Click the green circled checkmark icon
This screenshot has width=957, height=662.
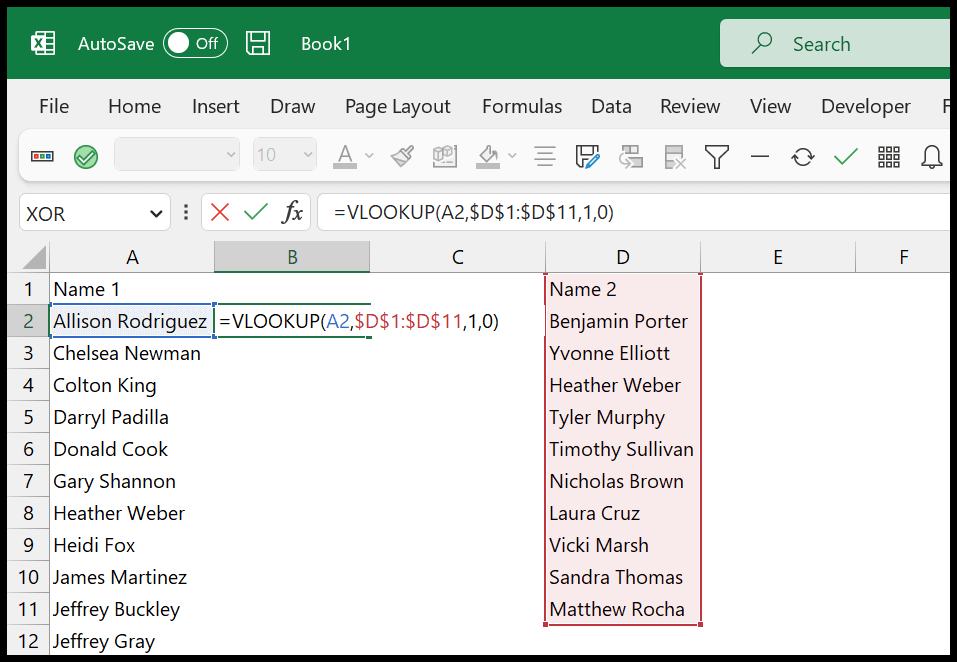tap(86, 156)
